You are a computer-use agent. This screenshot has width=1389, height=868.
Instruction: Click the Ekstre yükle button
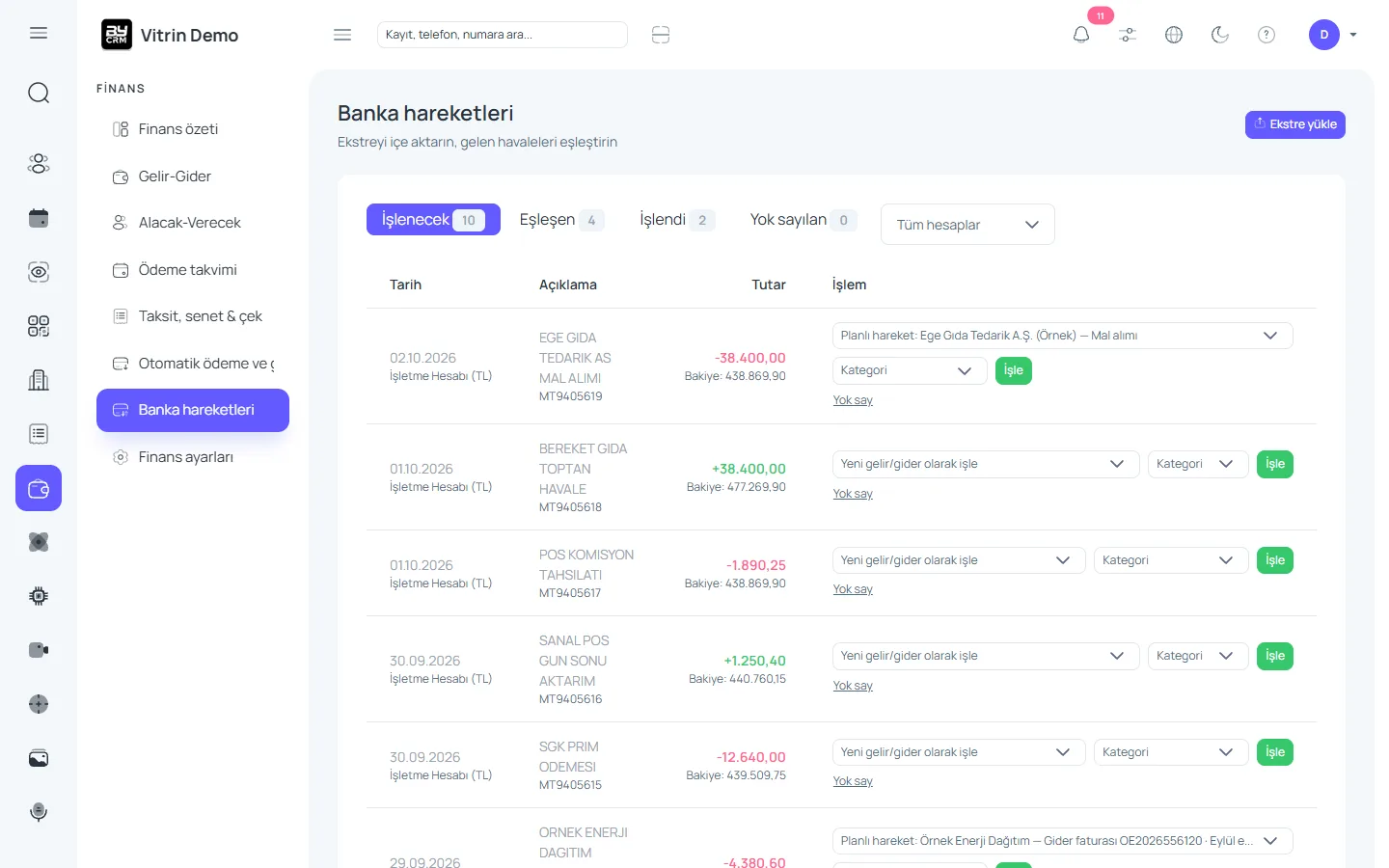1295,124
